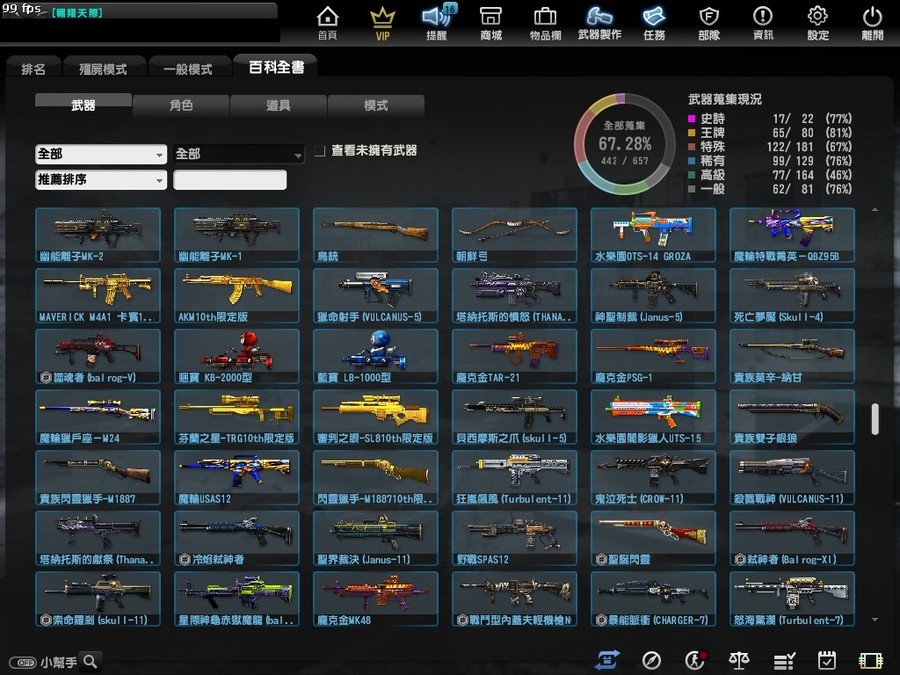The image size is (900, 675).
Task: Click the search text field beside 推薦排序
Action: click(x=230, y=180)
